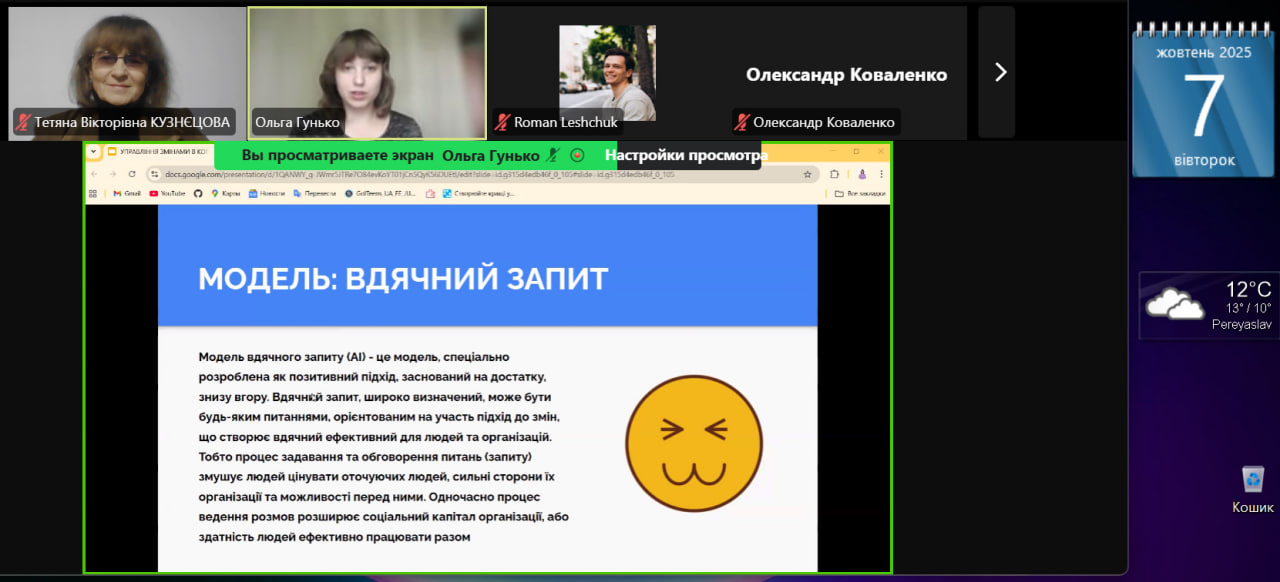Expand next participants with right arrow
This screenshot has height=582, width=1280.
(x=999, y=72)
